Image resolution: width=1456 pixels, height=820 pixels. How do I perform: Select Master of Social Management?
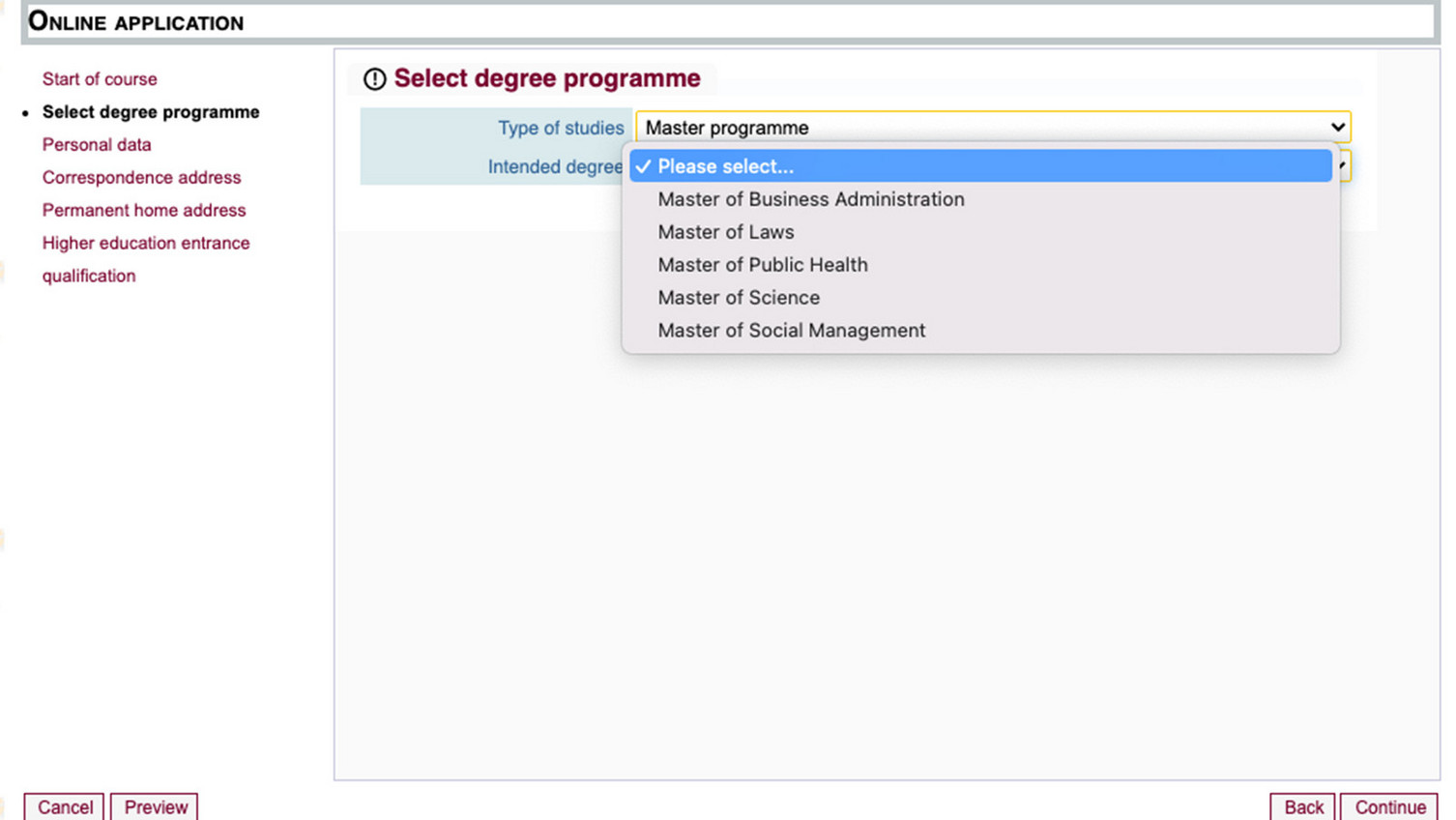791,331
